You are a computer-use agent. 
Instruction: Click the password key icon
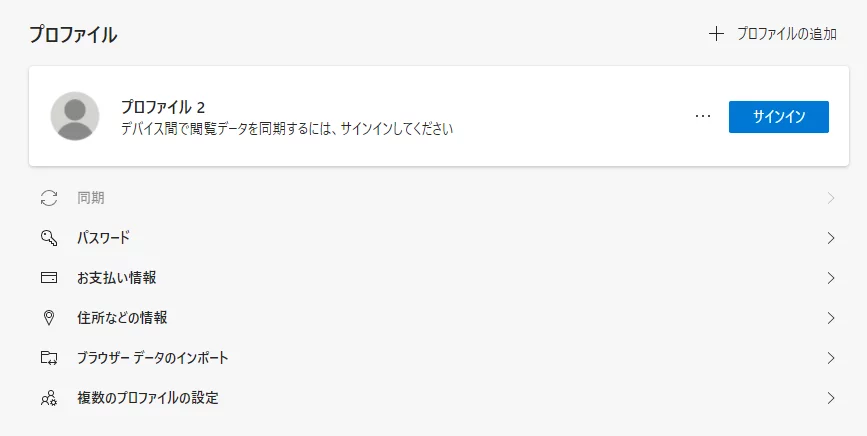pyautogui.click(x=49, y=238)
